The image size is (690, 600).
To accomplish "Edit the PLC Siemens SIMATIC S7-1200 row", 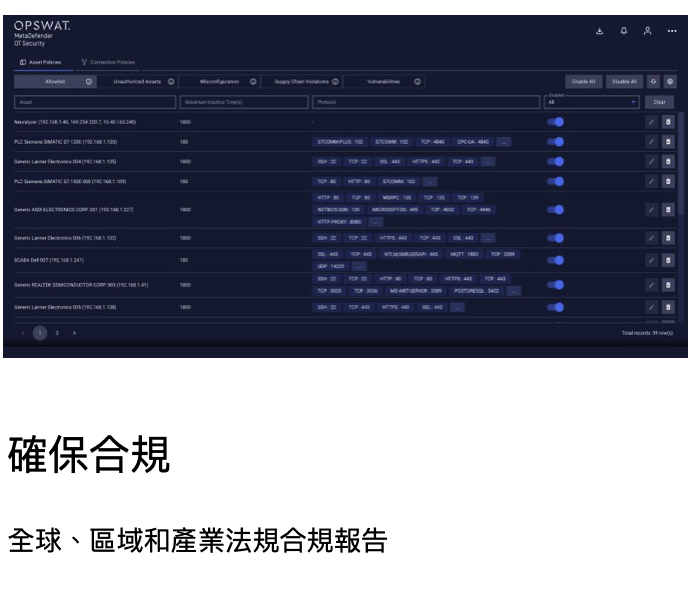I will [x=651, y=142].
